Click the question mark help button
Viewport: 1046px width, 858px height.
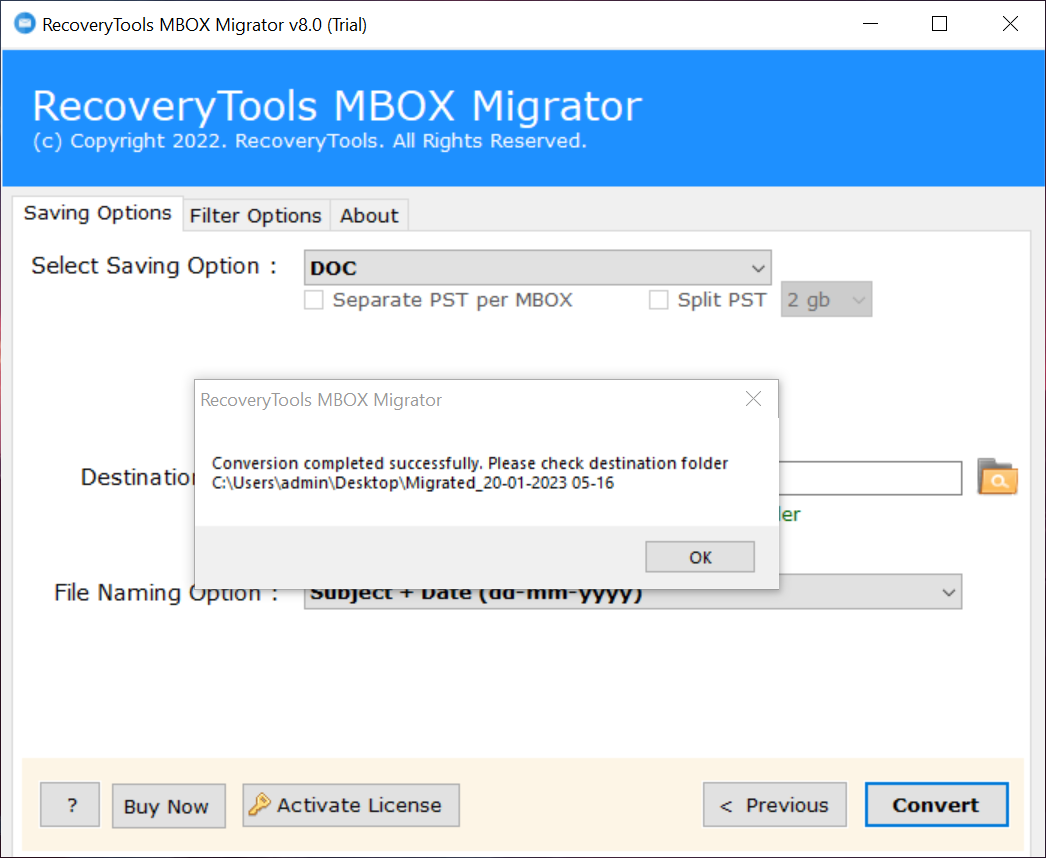click(x=70, y=806)
